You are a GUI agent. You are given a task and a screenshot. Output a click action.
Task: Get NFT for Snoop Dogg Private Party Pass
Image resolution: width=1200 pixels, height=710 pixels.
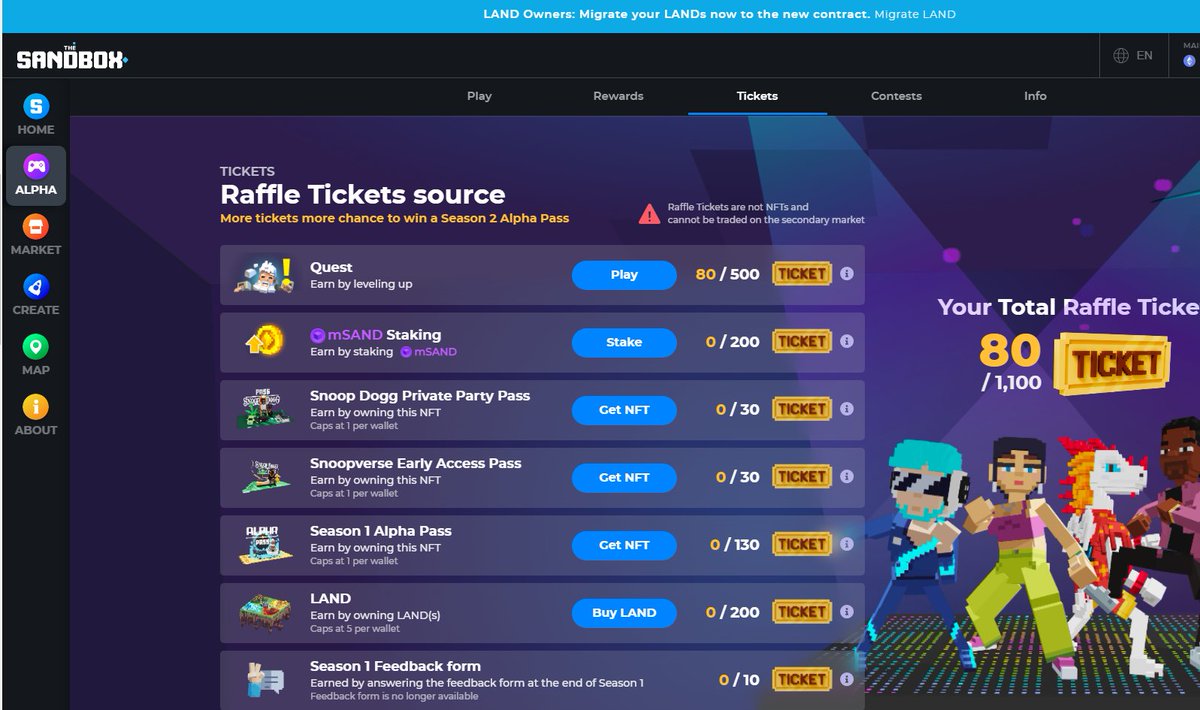tap(624, 409)
